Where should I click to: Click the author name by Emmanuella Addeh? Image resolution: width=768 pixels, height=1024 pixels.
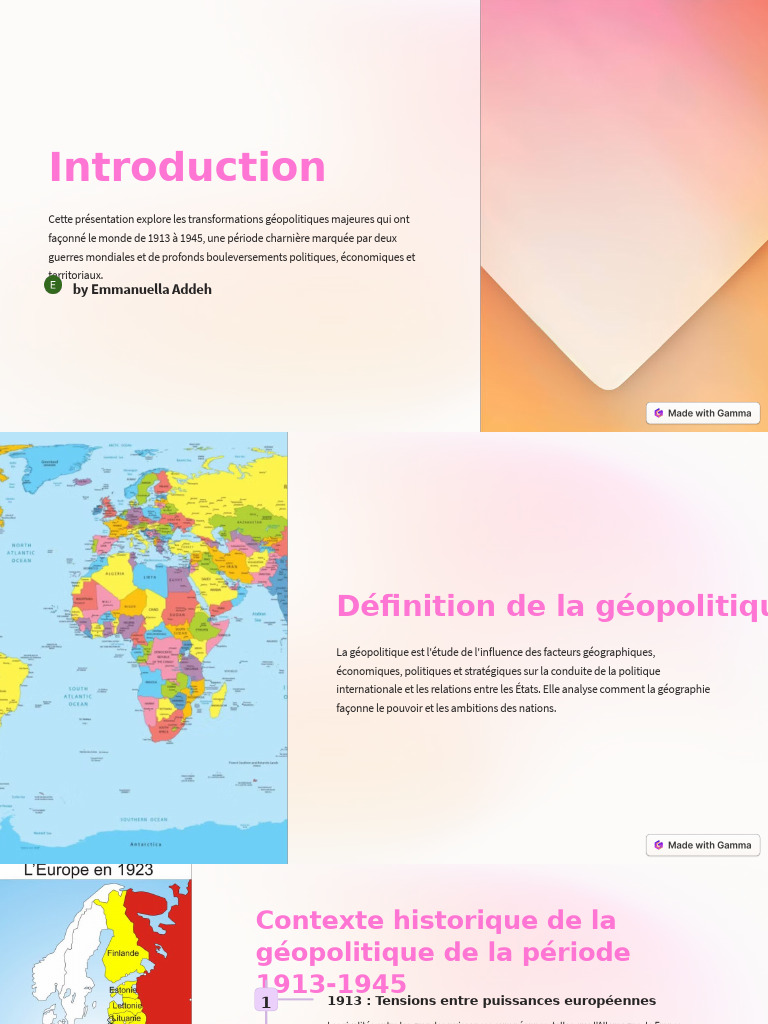coord(142,289)
